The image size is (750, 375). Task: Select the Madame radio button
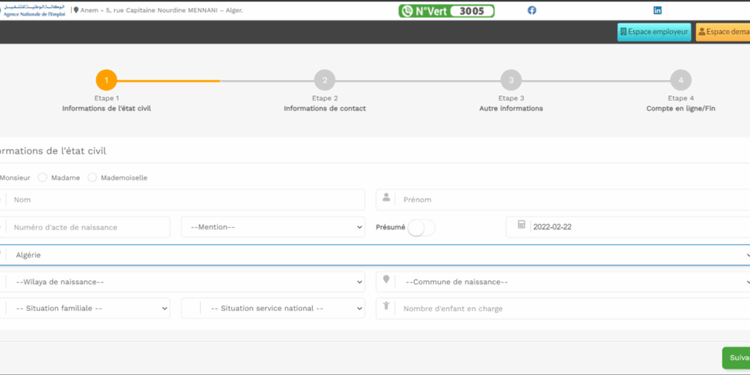click(43, 177)
